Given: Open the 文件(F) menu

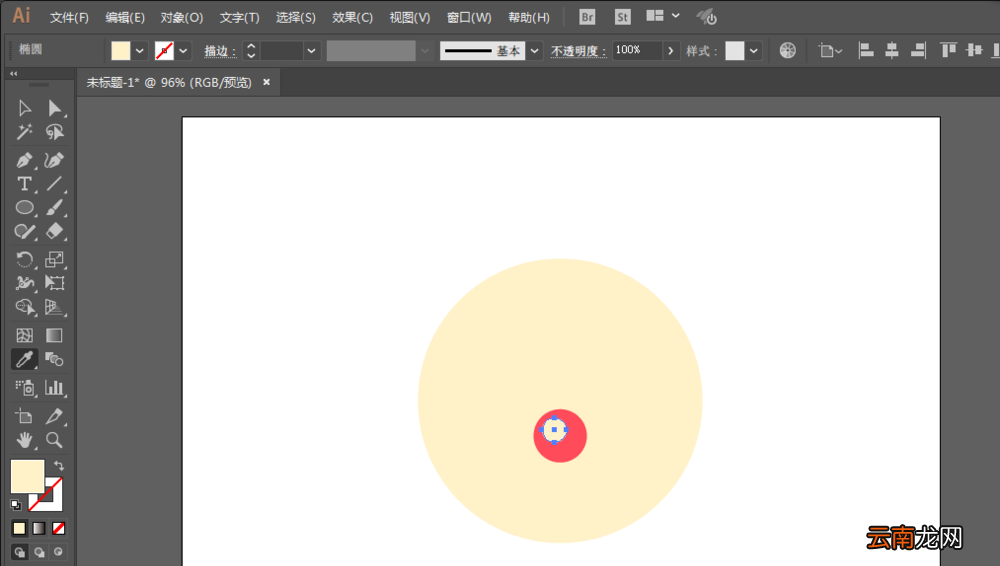Looking at the screenshot, I should (x=70, y=17).
